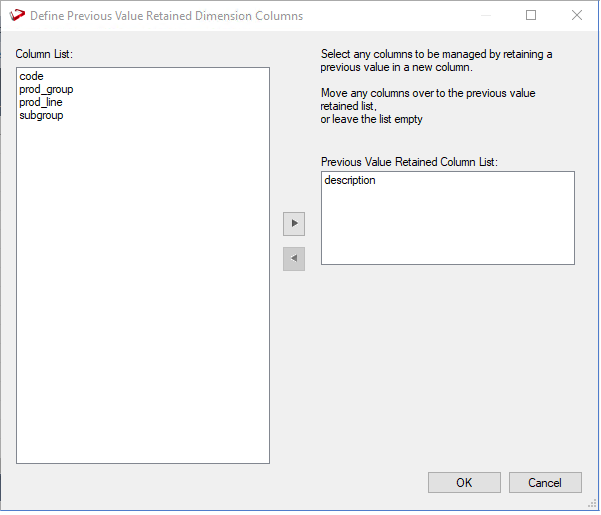This screenshot has width=601, height=515.
Task: Click empty space in the Column List box
Action: click(143, 300)
